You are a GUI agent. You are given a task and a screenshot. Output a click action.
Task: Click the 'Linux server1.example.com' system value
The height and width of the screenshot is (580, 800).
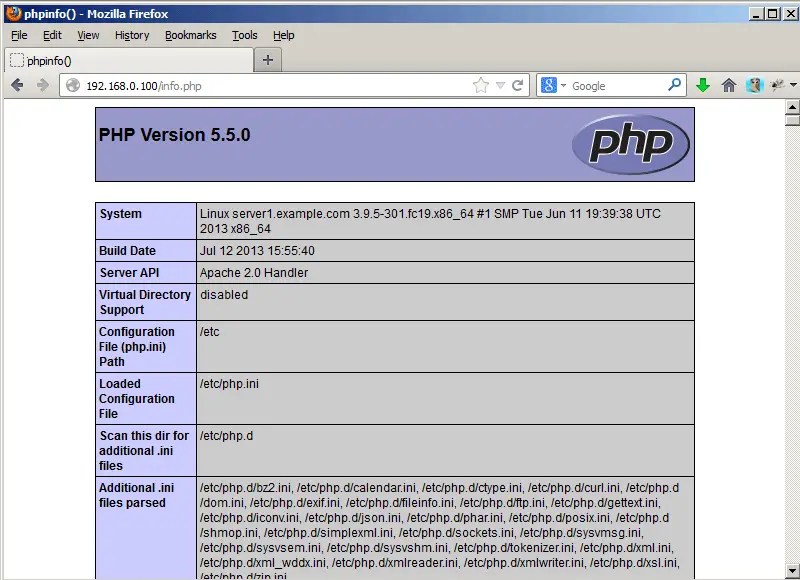(430, 221)
